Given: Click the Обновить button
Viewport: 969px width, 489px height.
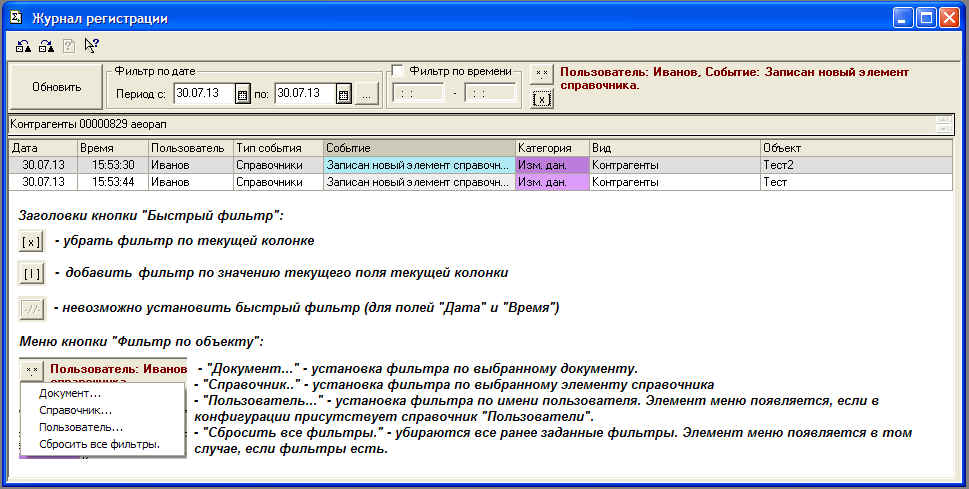Looking at the screenshot, I should click(x=56, y=87).
